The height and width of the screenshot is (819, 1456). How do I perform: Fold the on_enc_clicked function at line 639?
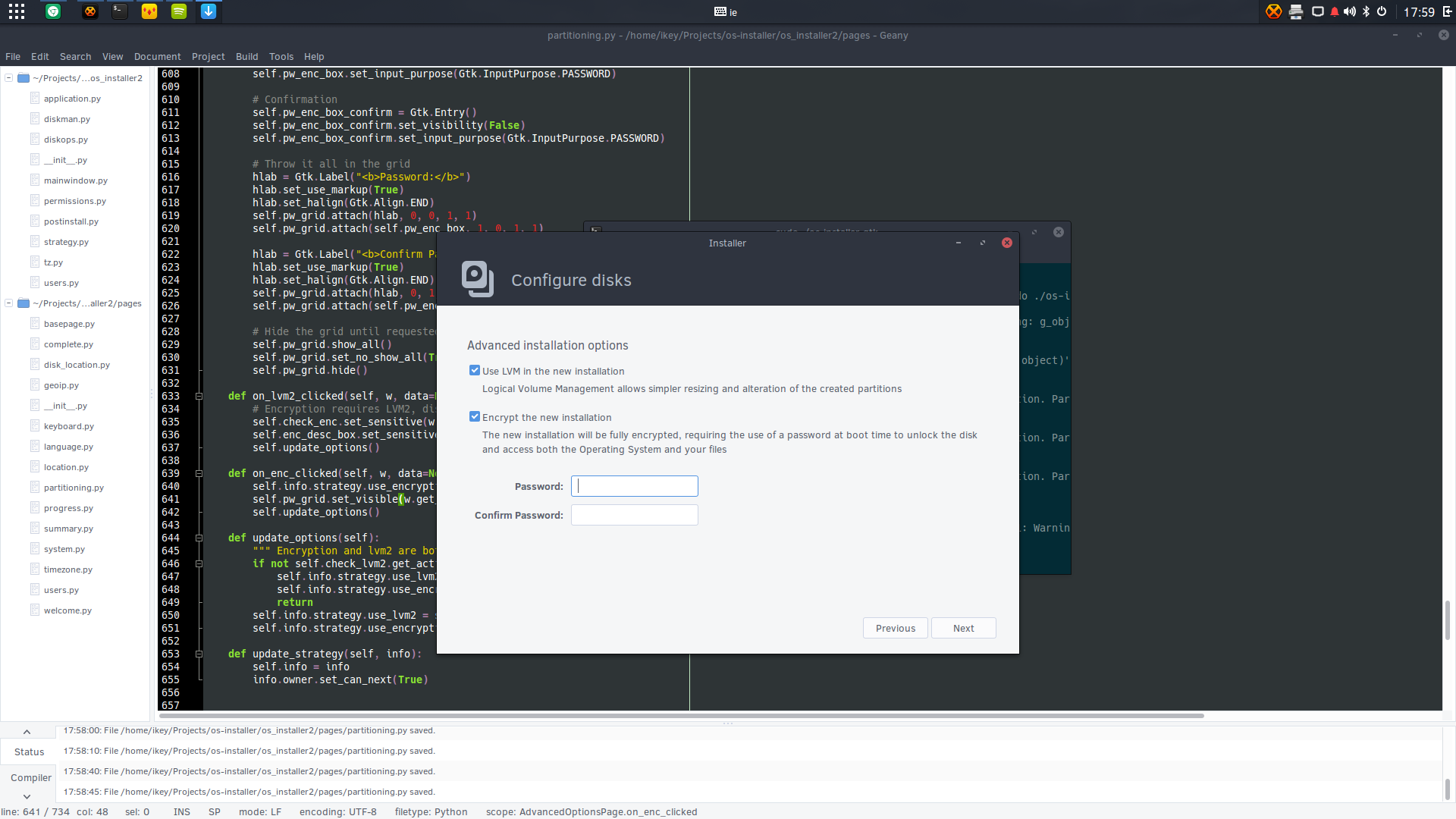point(199,473)
